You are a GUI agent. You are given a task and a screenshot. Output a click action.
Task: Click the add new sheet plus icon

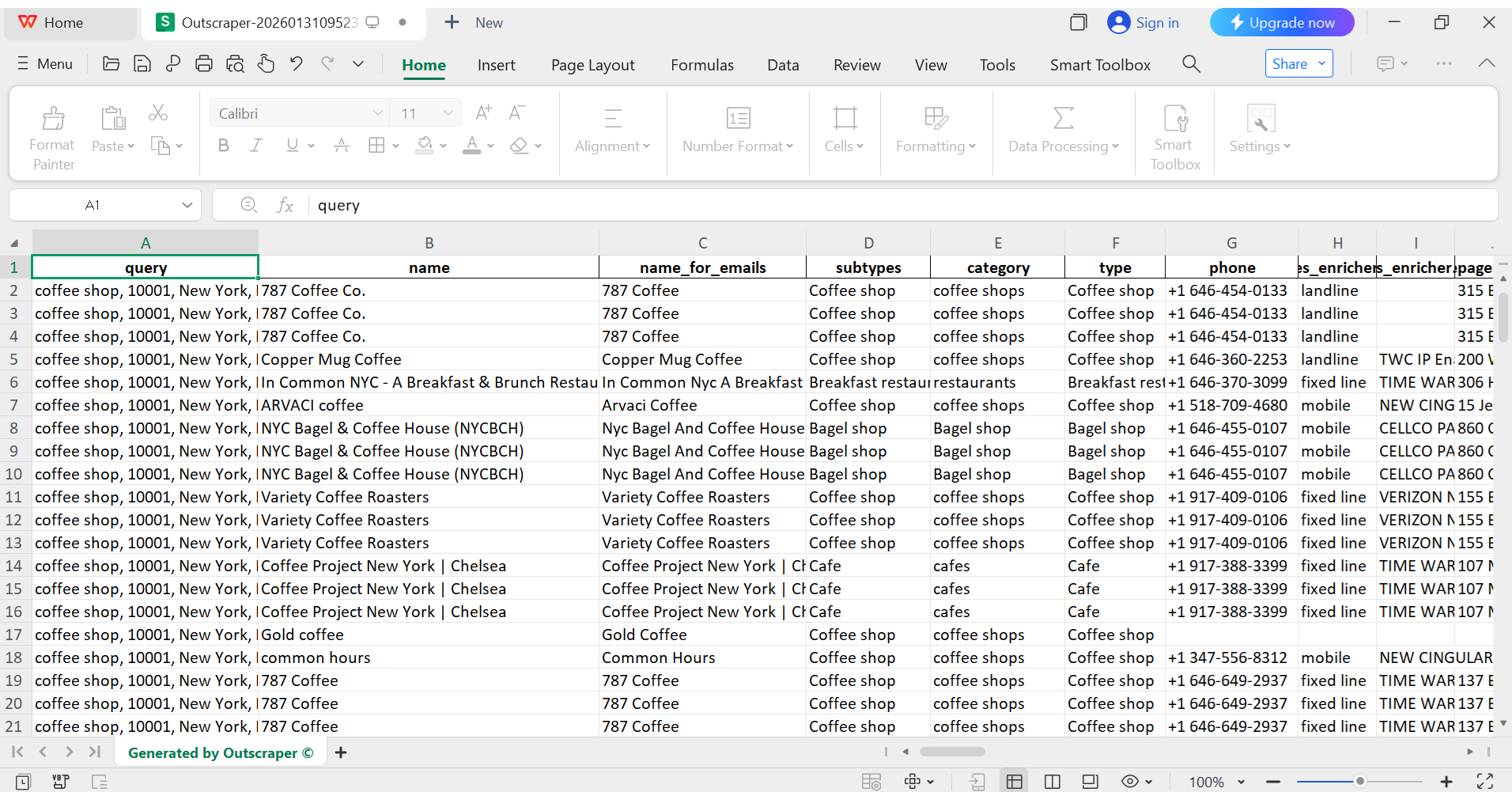[341, 752]
